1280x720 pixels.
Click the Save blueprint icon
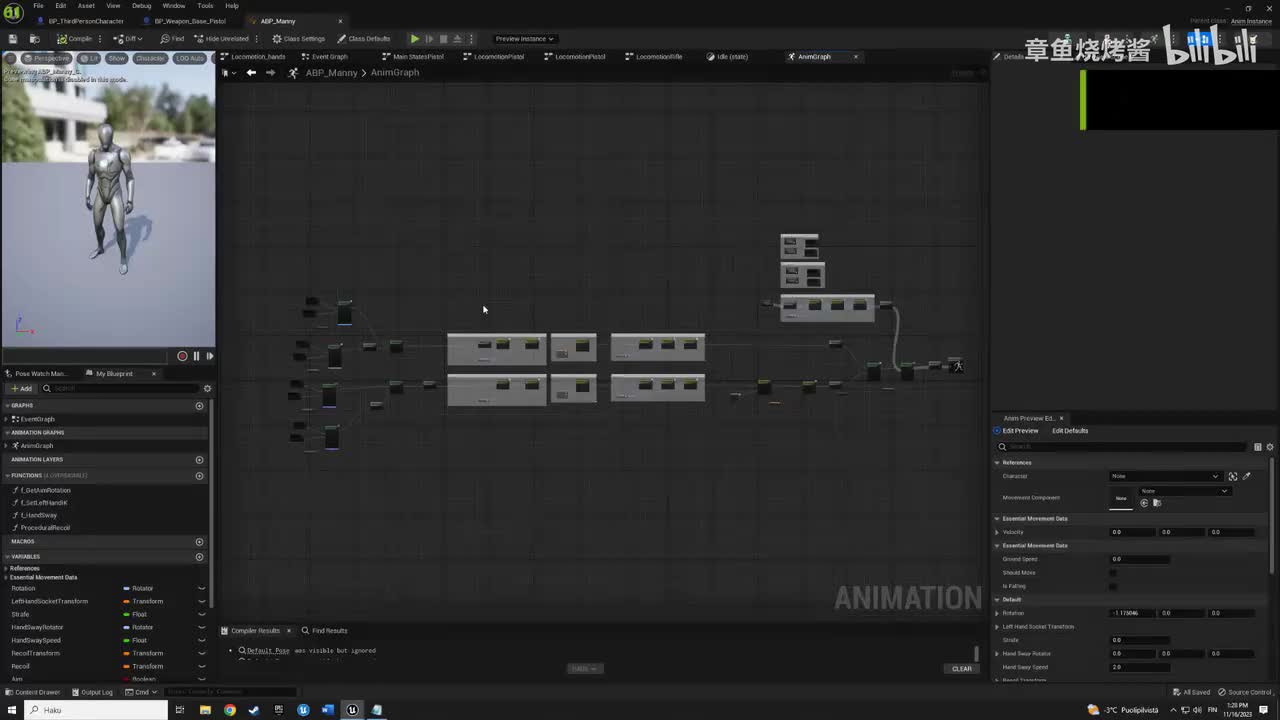(x=13, y=39)
